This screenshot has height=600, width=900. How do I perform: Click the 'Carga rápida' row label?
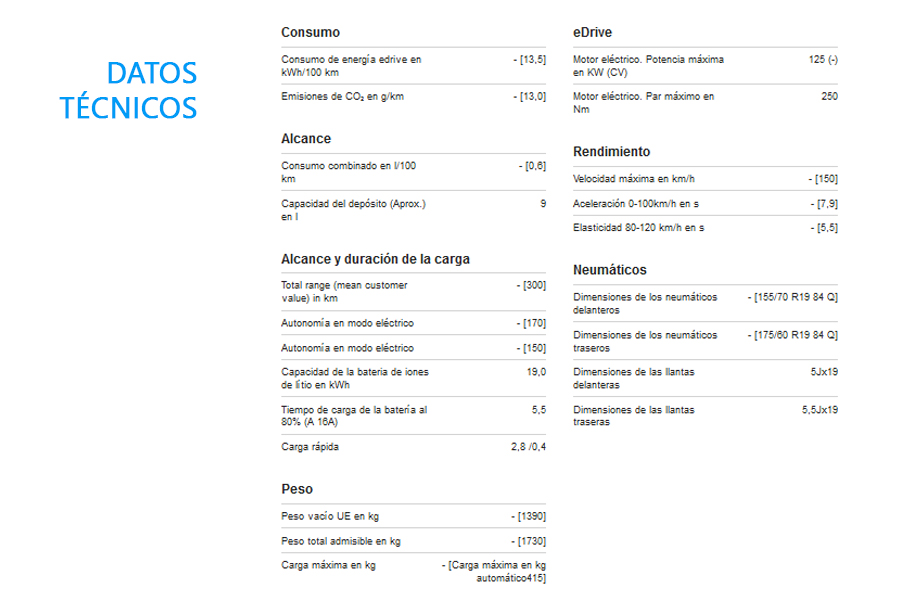pyautogui.click(x=310, y=447)
